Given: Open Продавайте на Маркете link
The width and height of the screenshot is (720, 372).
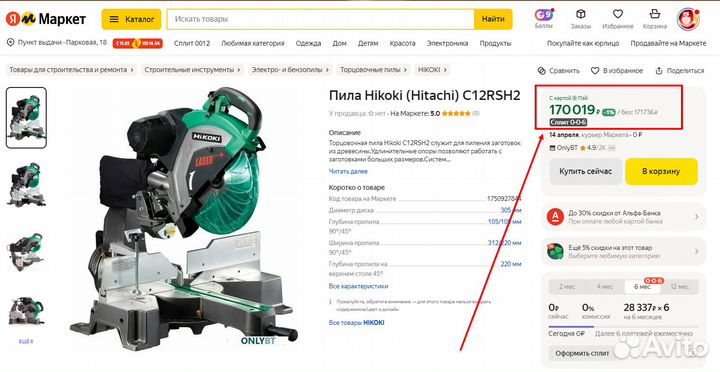Looking at the screenshot, I should [668, 44].
